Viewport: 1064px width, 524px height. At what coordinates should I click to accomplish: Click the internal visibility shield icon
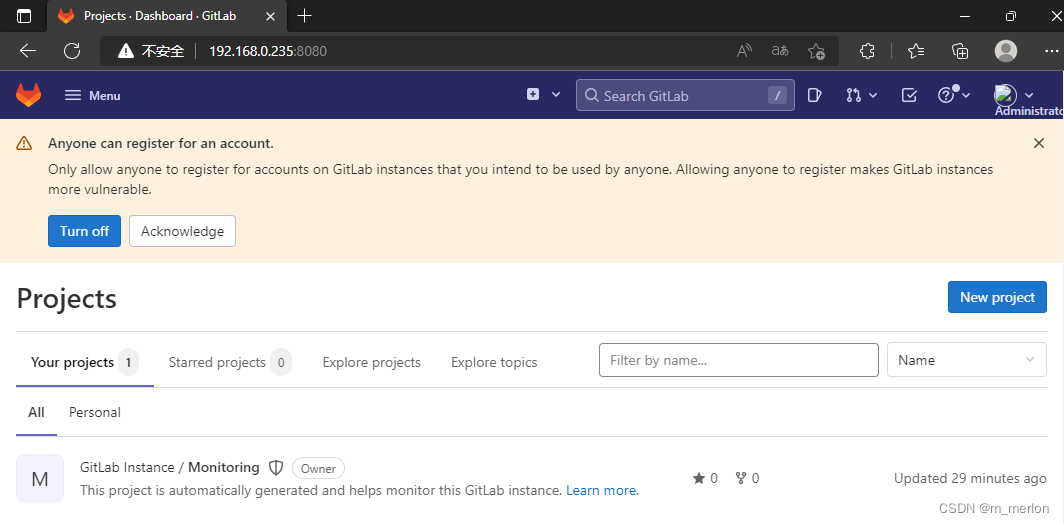point(276,468)
